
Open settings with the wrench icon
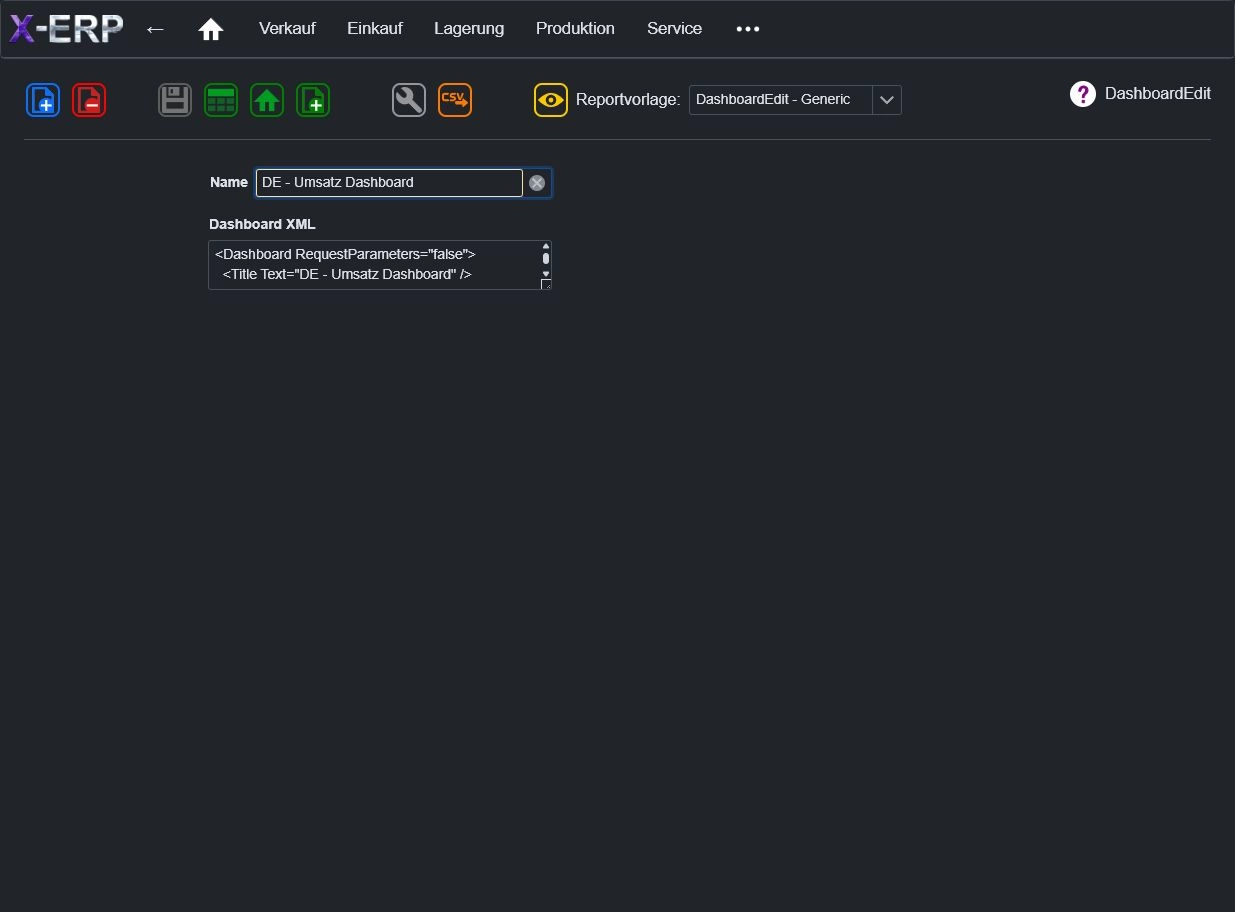409,100
